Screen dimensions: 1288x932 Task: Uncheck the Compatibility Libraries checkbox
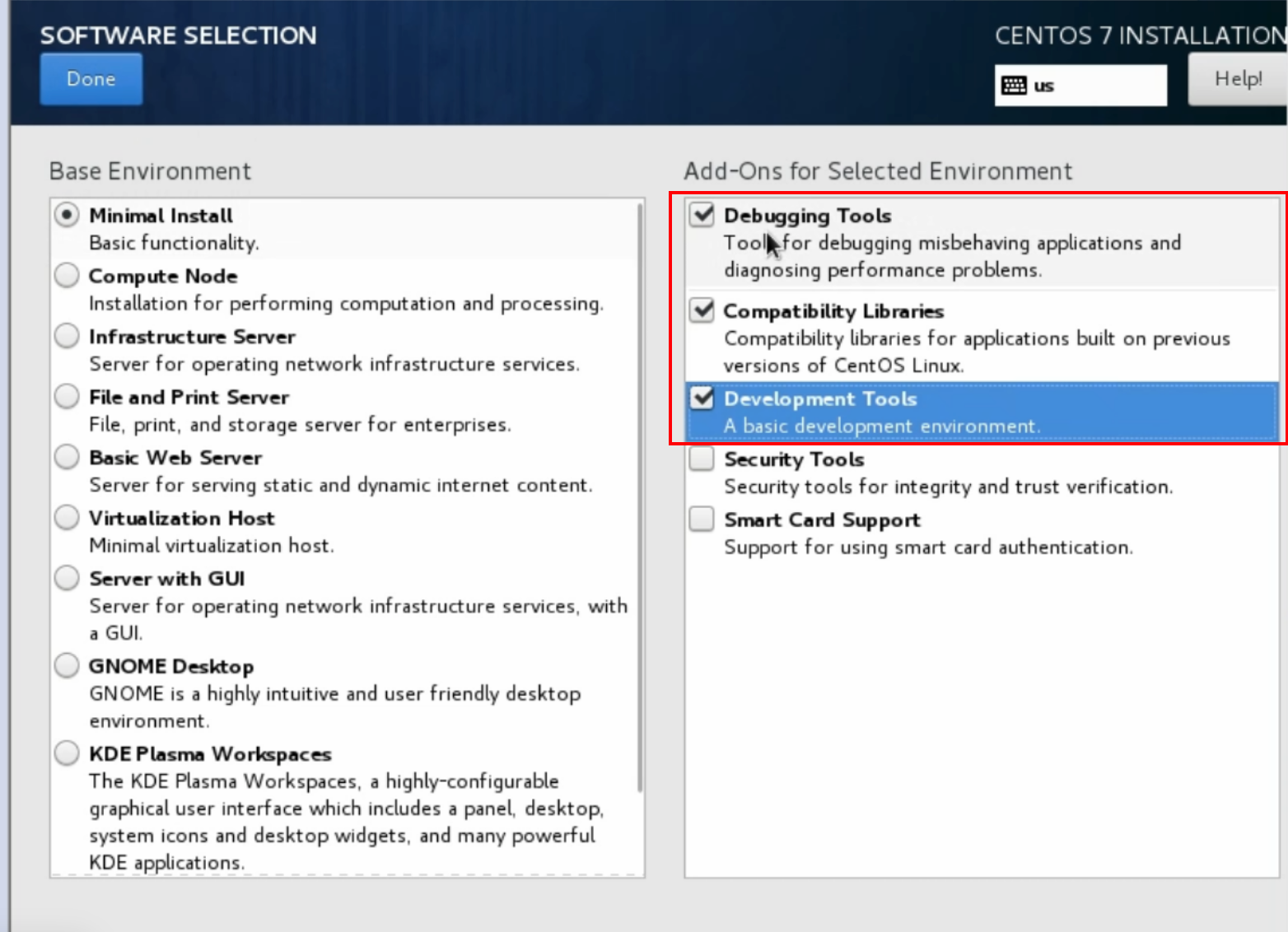point(702,310)
